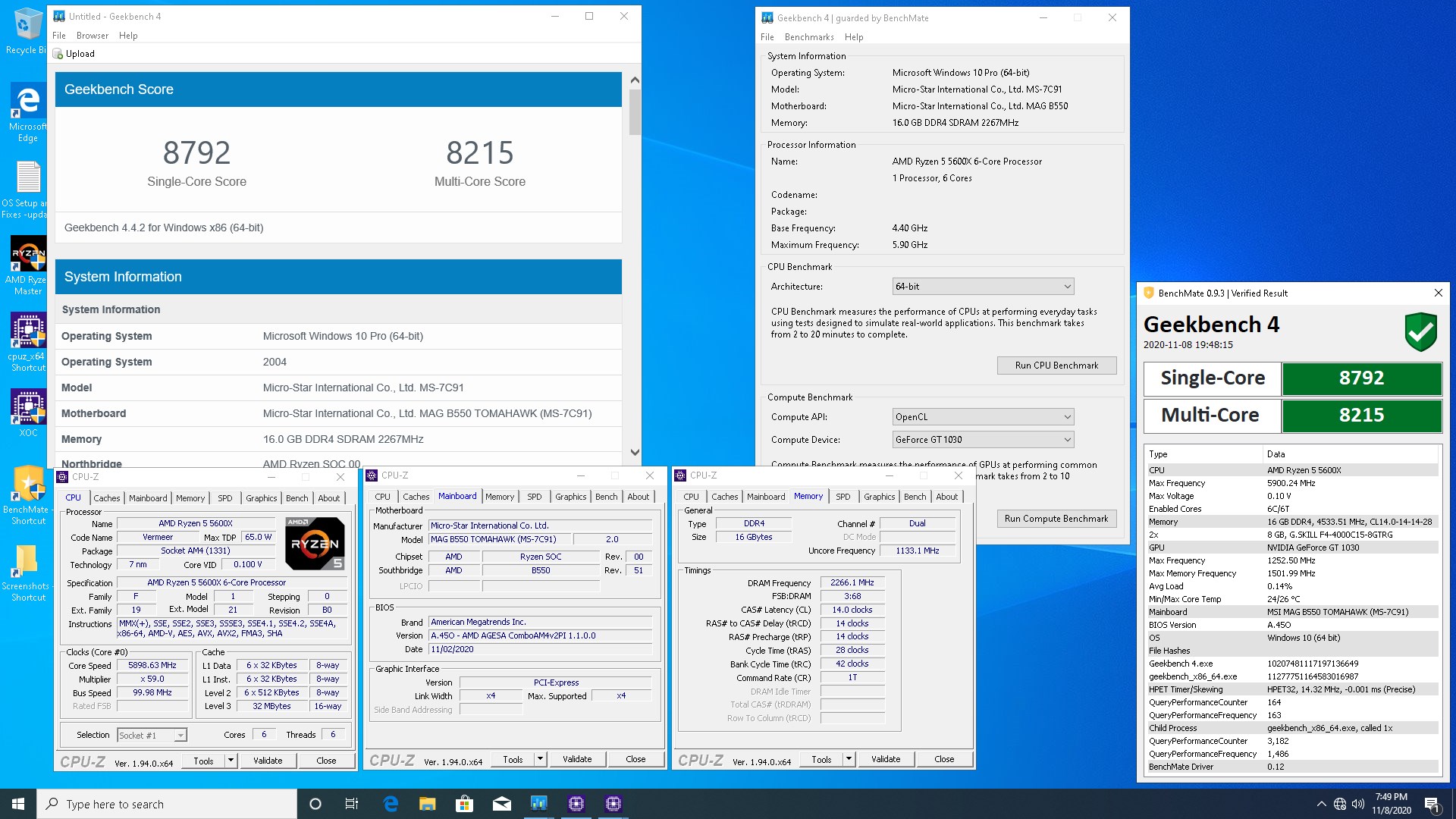Switch to Caches tab in left CPU-Z
Image resolution: width=1456 pixels, height=819 pixels.
(x=107, y=498)
